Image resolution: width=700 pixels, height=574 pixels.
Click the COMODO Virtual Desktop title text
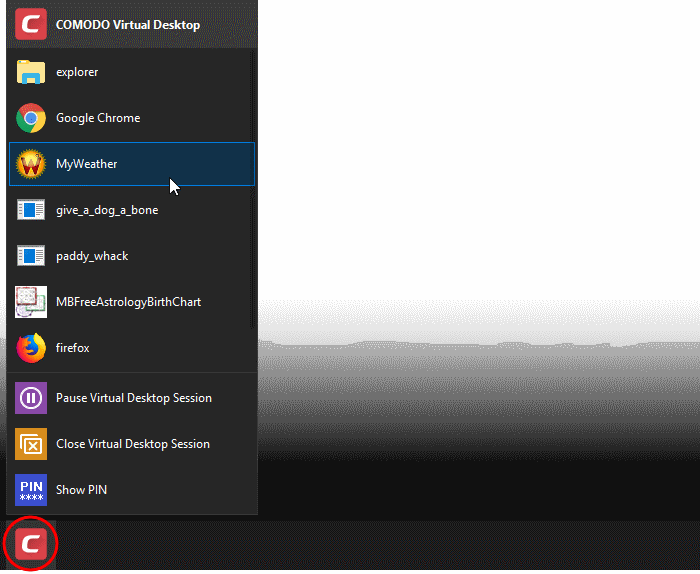128,25
